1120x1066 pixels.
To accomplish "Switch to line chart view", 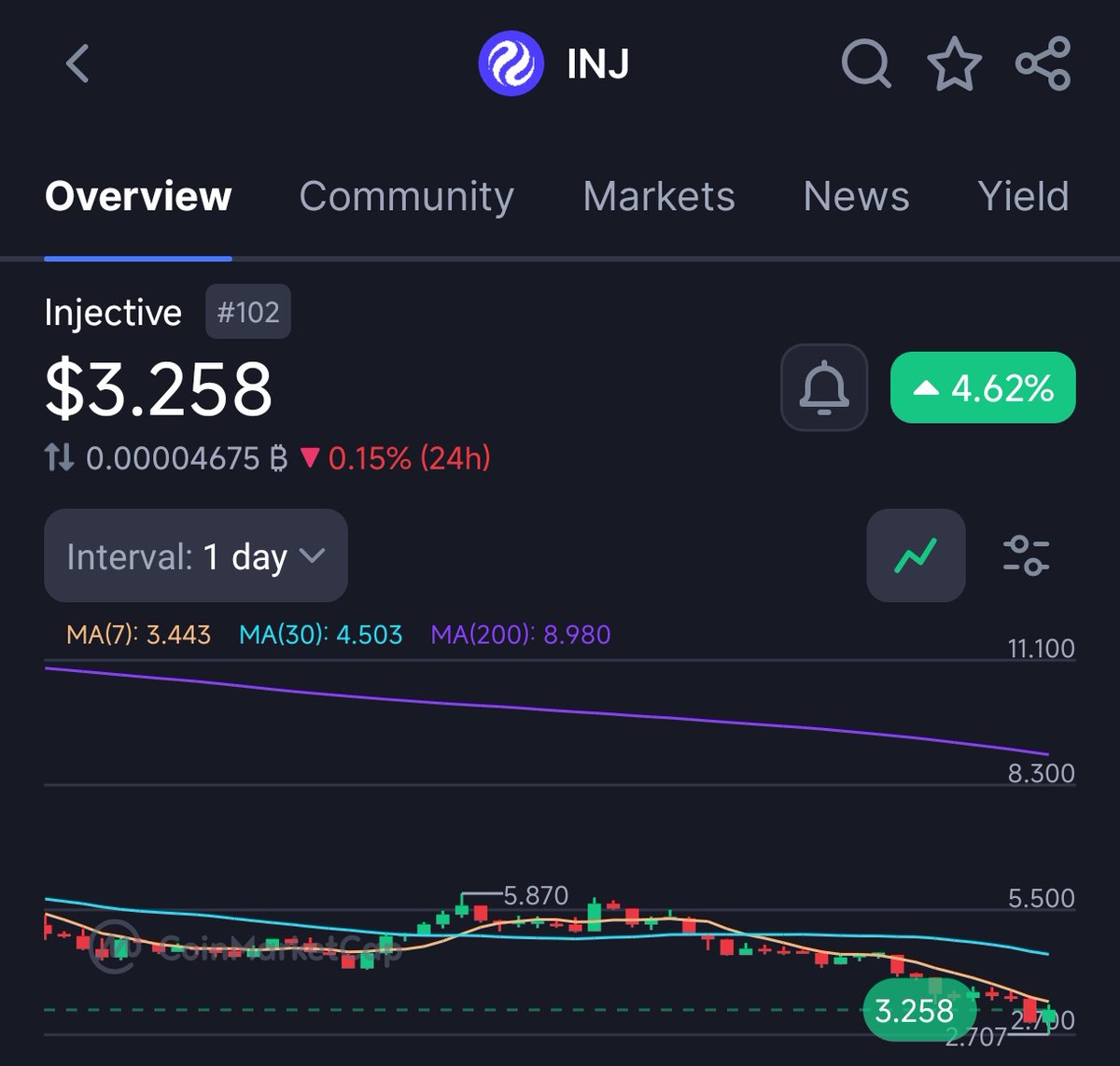I will point(916,555).
